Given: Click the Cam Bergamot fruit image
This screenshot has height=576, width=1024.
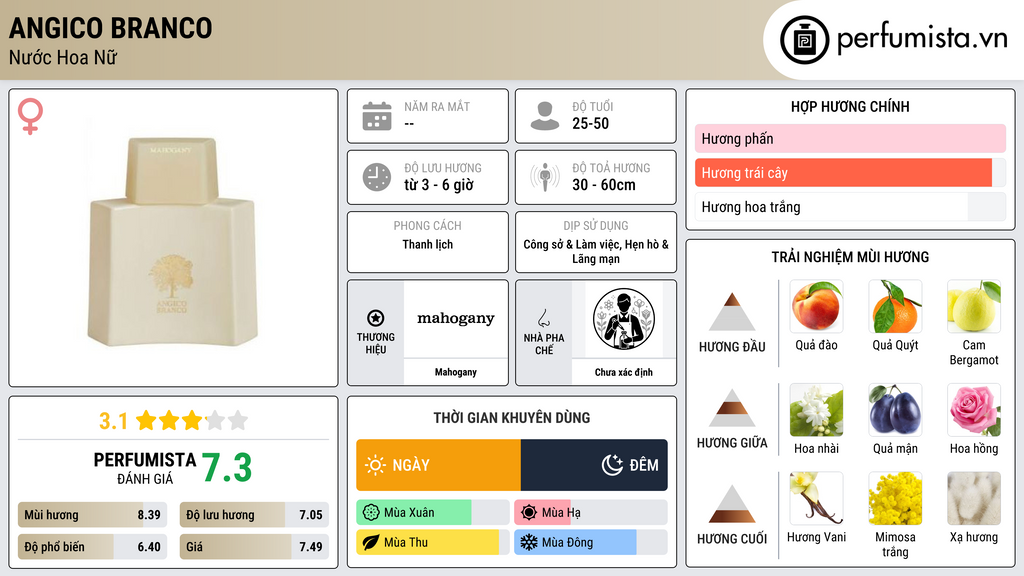Looking at the screenshot, I should pos(974,306).
